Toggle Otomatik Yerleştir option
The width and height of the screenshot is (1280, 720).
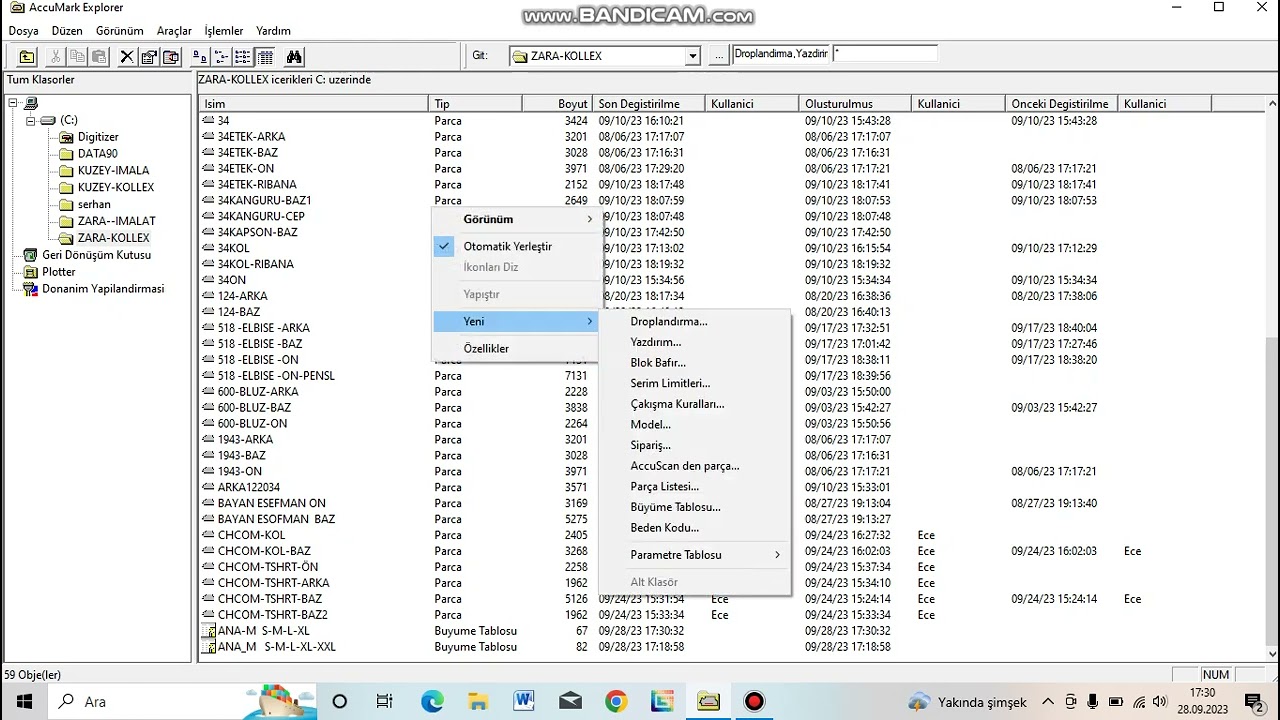516,246
